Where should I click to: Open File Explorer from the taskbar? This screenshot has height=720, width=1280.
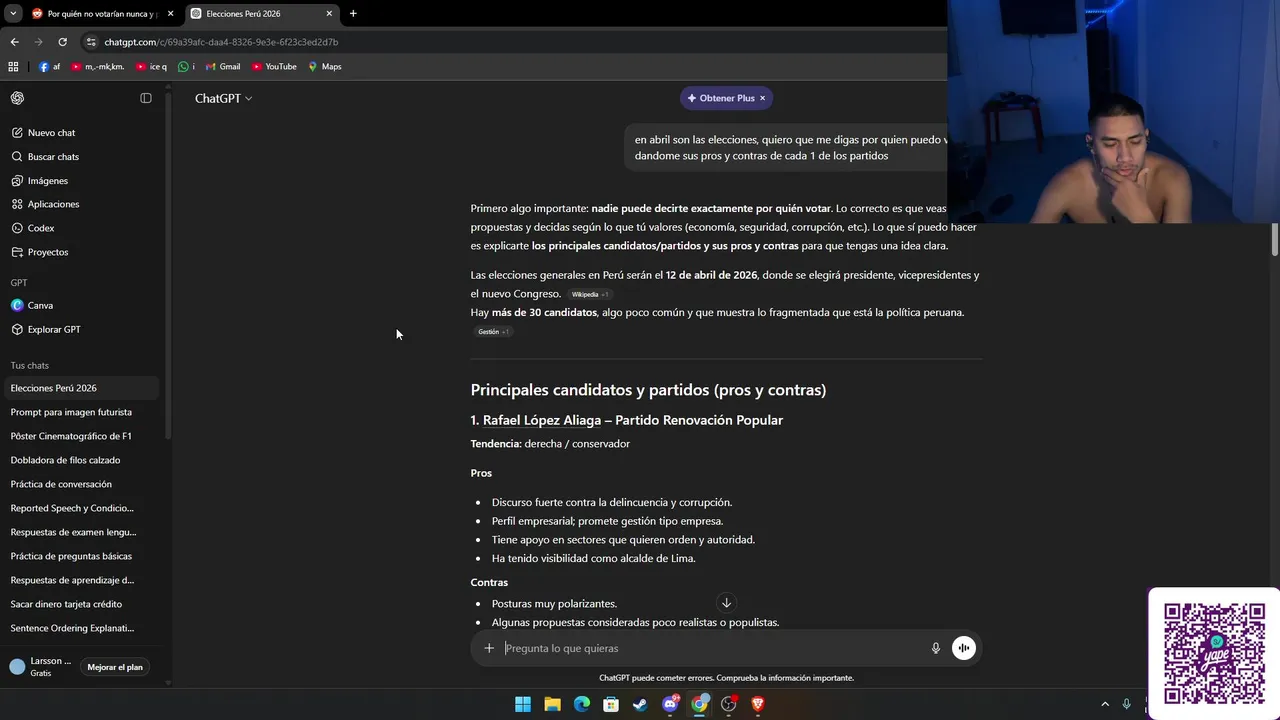click(552, 704)
